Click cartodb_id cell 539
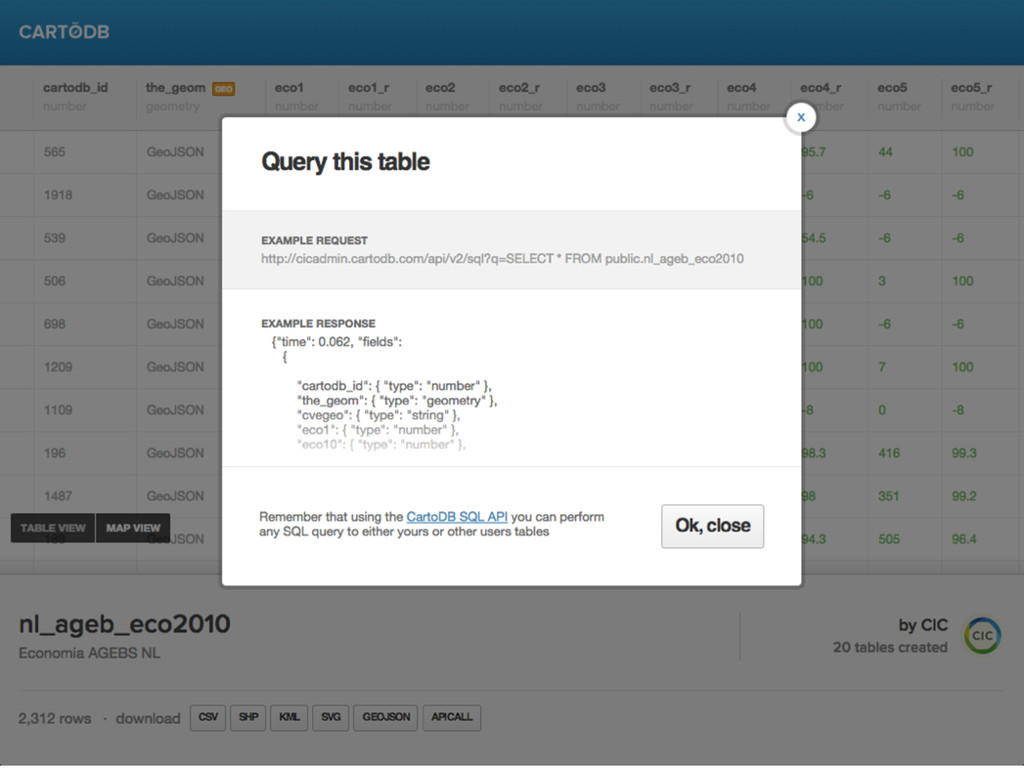 pyautogui.click(x=55, y=238)
